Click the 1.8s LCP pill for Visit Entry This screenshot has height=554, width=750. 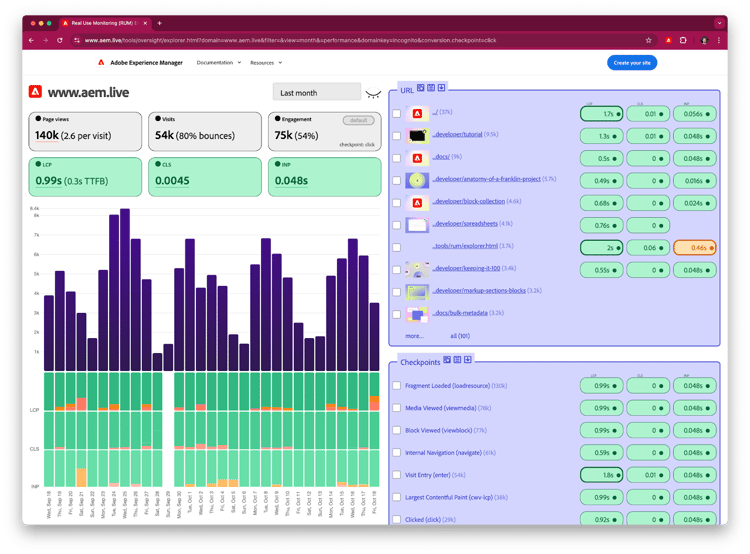(601, 475)
